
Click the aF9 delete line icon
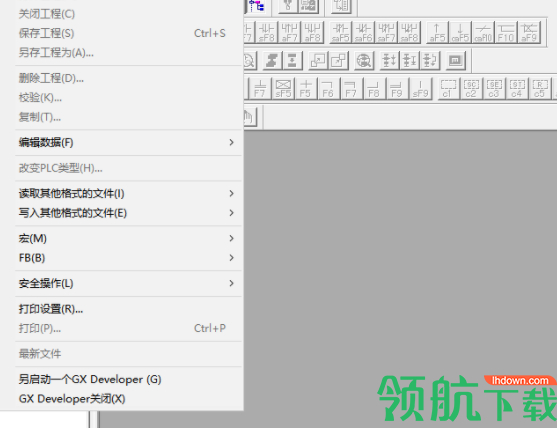pyautogui.click(x=529, y=32)
